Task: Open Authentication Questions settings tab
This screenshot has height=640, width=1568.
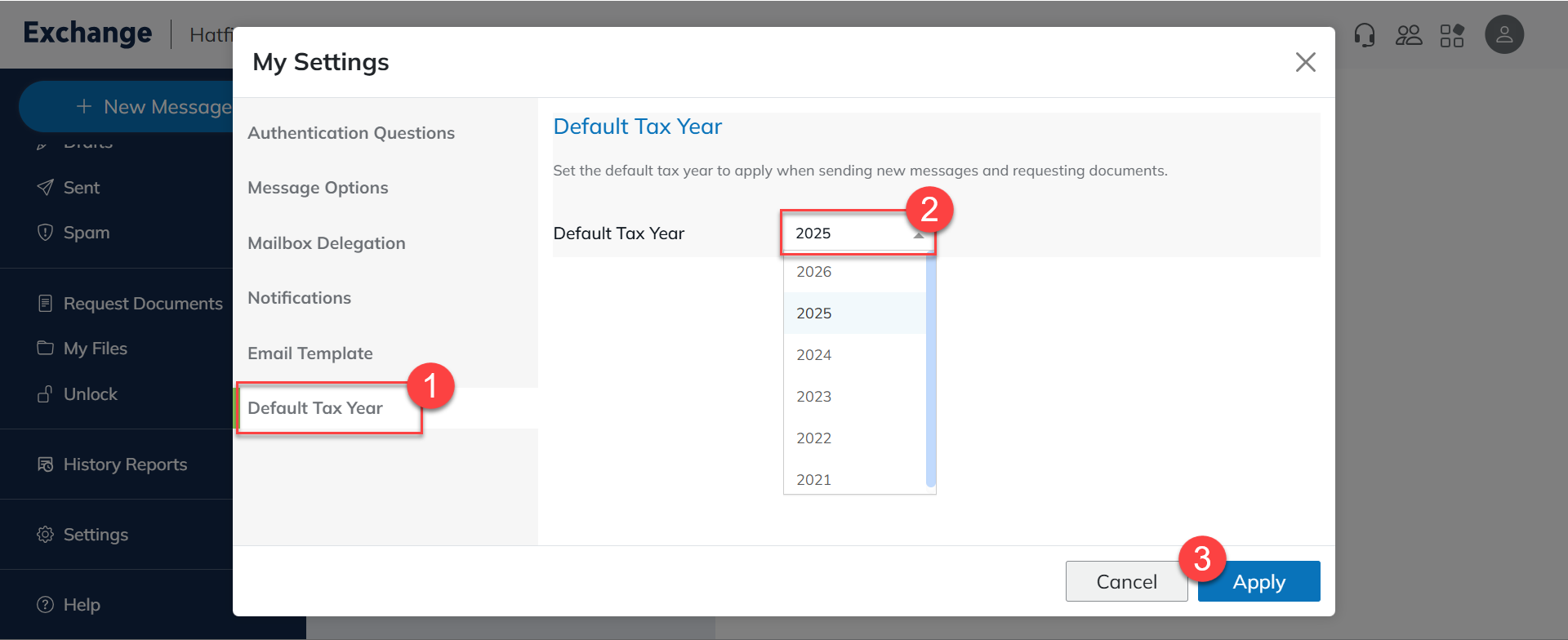Action: click(385, 133)
